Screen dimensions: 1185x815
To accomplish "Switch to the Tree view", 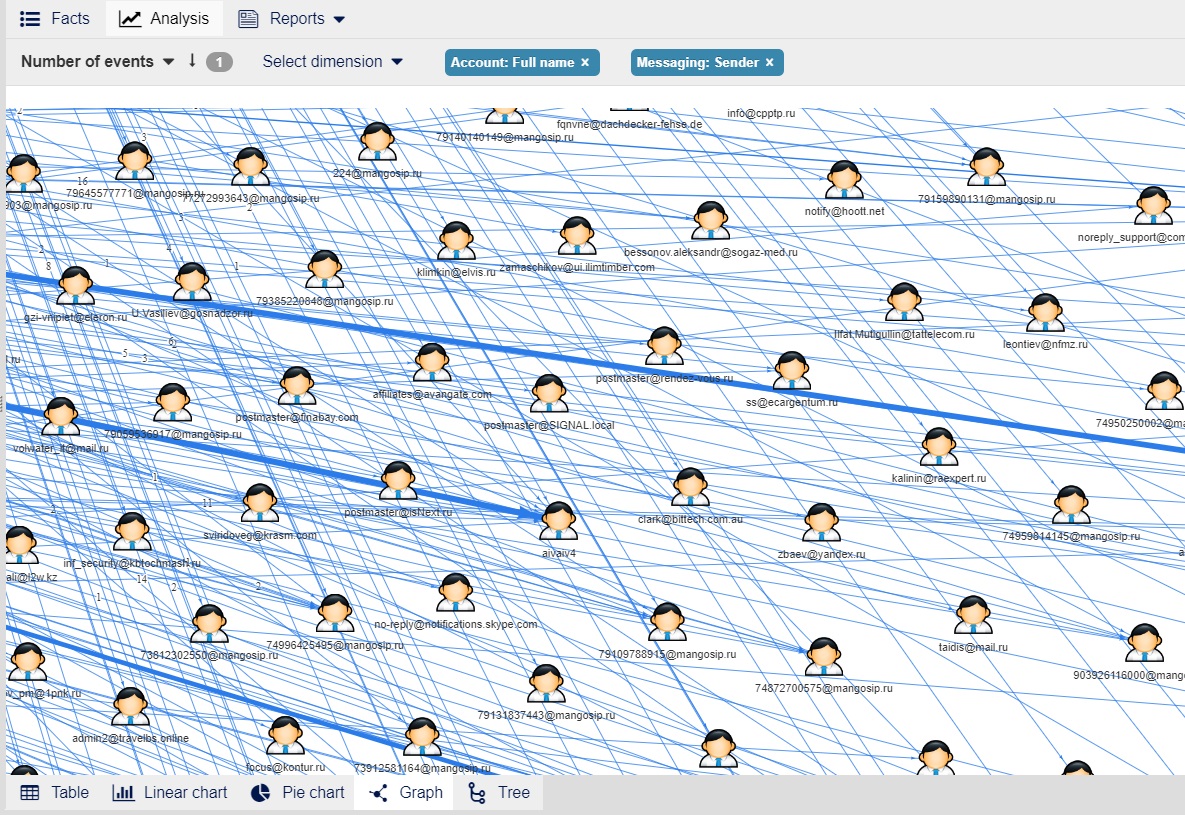I will pyautogui.click(x=499, y=793).
